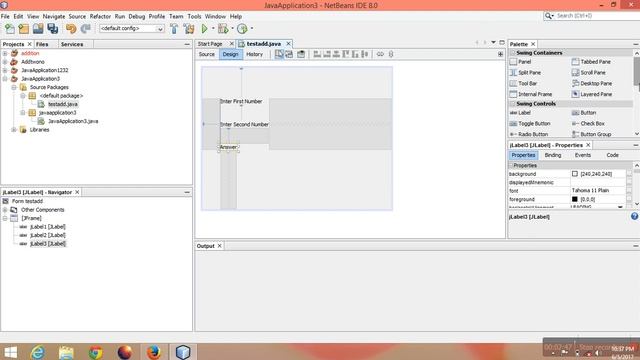Click the Panel icon in Palette
640x360 pixels.
[513, 62]
